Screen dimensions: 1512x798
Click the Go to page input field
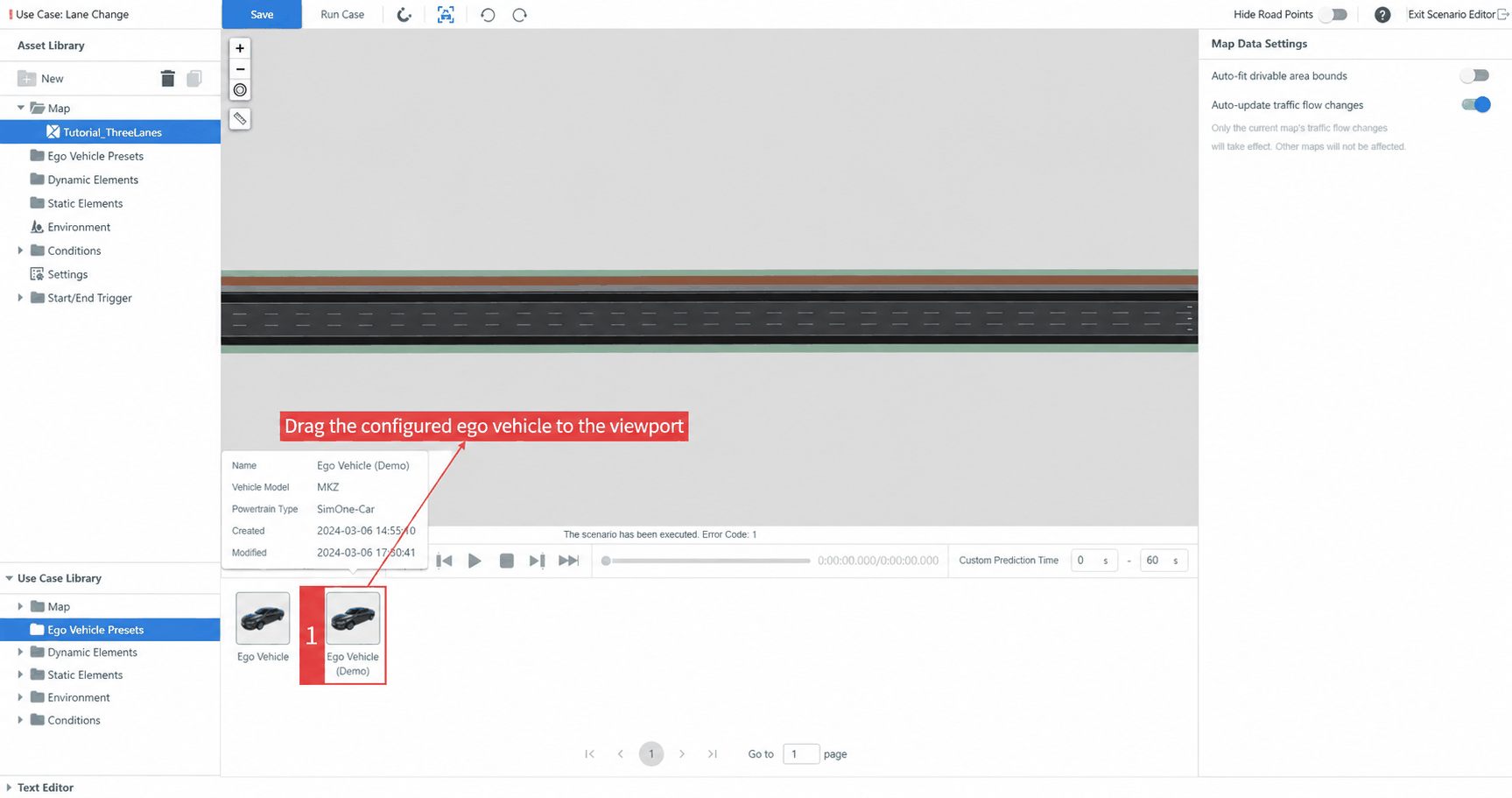800,754
